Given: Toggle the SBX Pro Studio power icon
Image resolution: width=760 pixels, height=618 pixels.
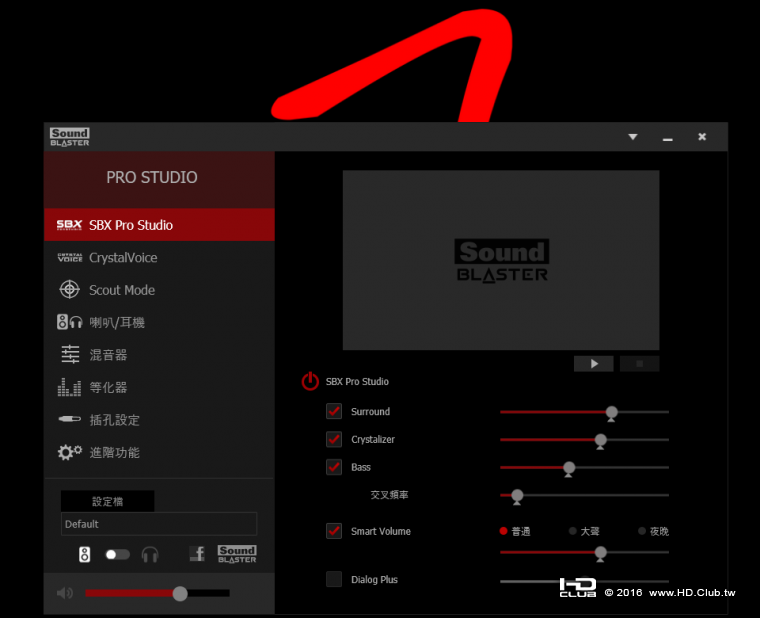Looking at the screenshot, I should (x=310, y=381).
